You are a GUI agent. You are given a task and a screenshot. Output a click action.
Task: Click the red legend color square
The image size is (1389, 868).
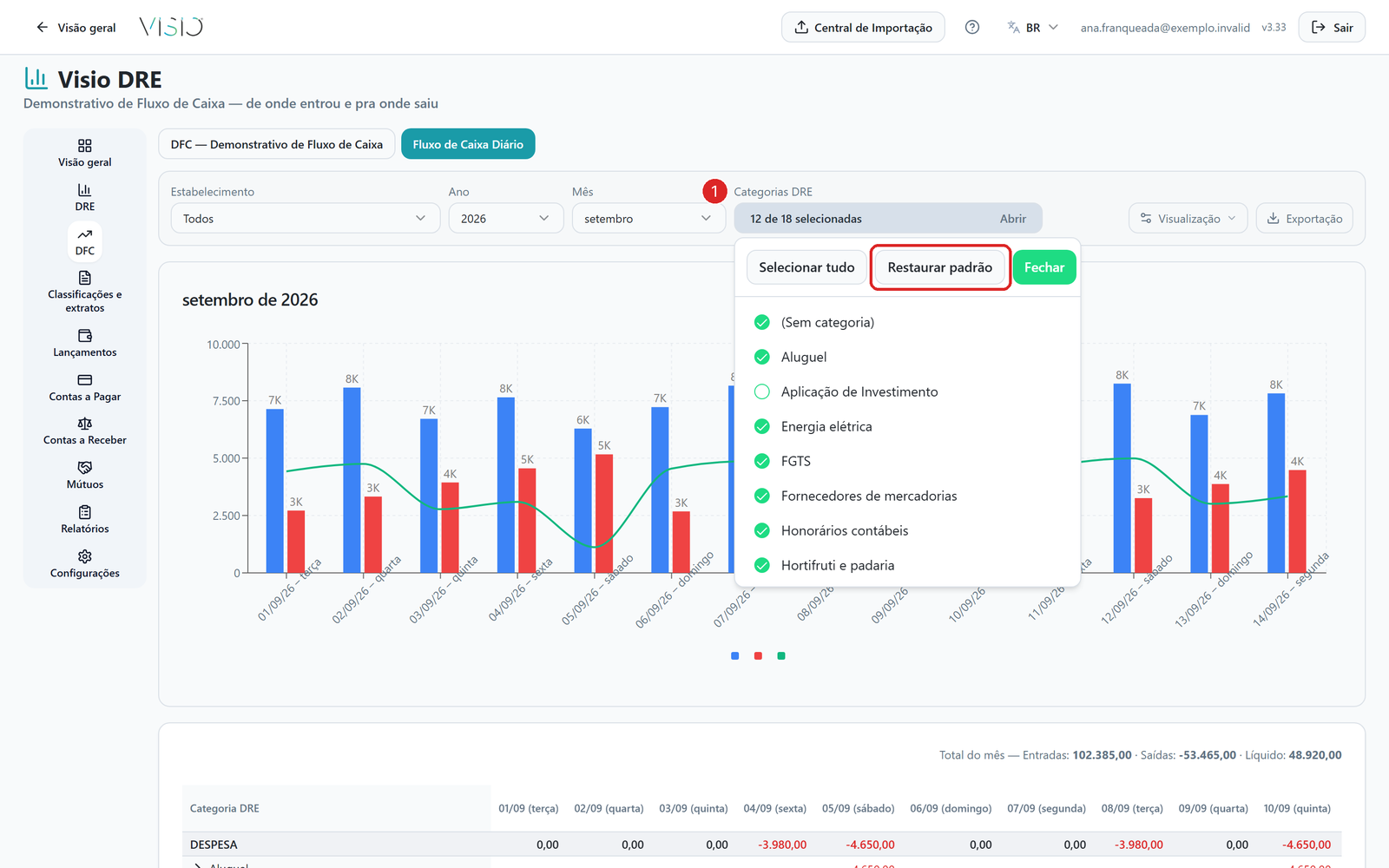(x=758, y=656)
